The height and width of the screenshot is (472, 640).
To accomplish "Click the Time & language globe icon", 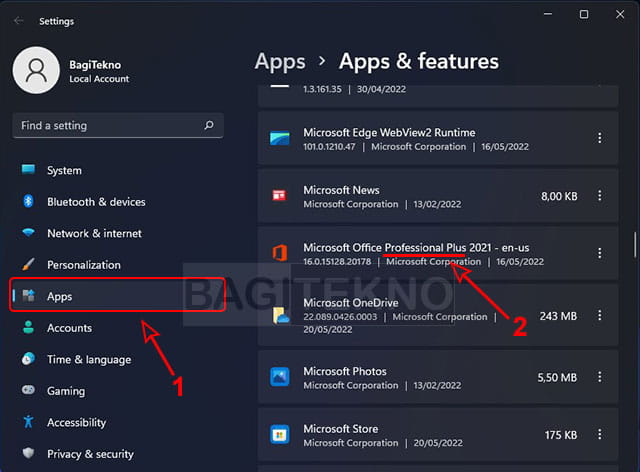I will [x=28, y=359].
